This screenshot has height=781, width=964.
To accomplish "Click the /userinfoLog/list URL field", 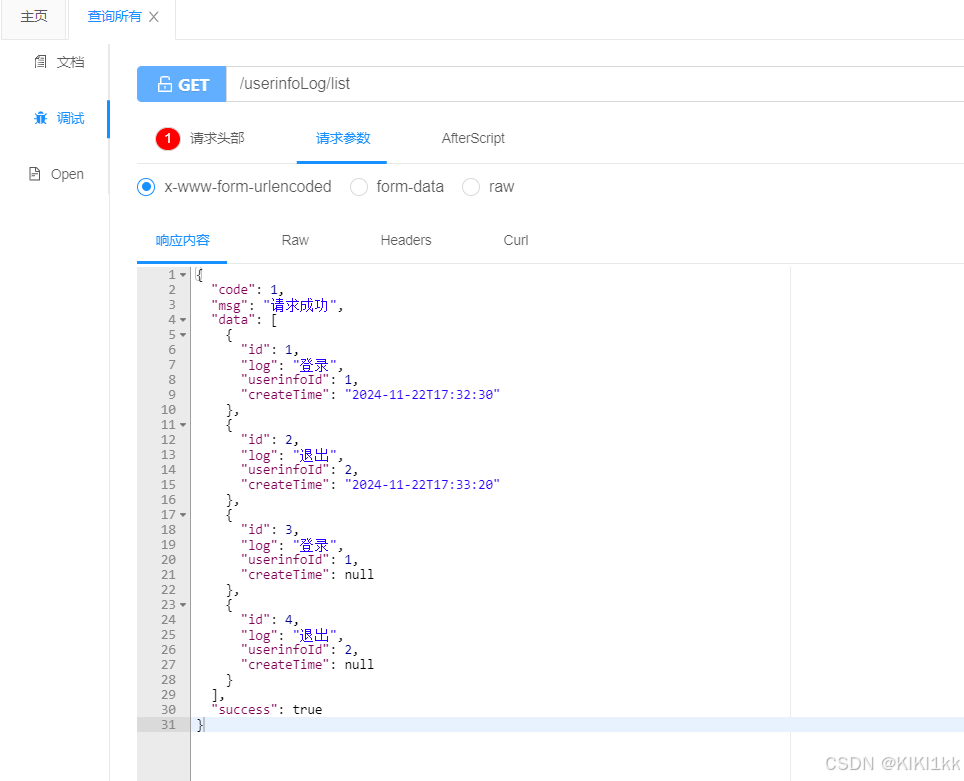I will pyautogui.click(x=293, y=84).
